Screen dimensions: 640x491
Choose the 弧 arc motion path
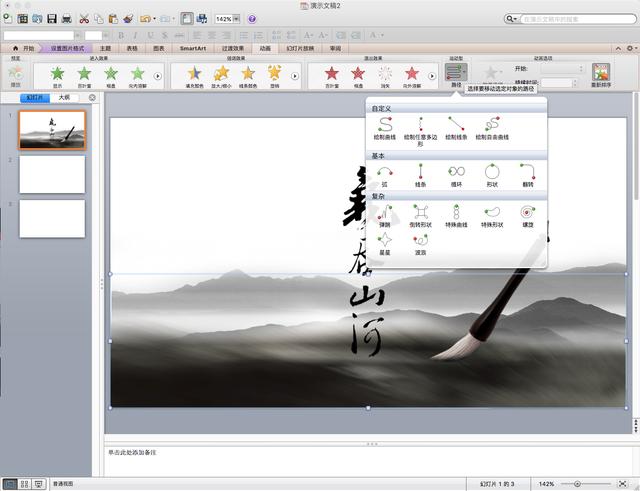click(385, 176)
